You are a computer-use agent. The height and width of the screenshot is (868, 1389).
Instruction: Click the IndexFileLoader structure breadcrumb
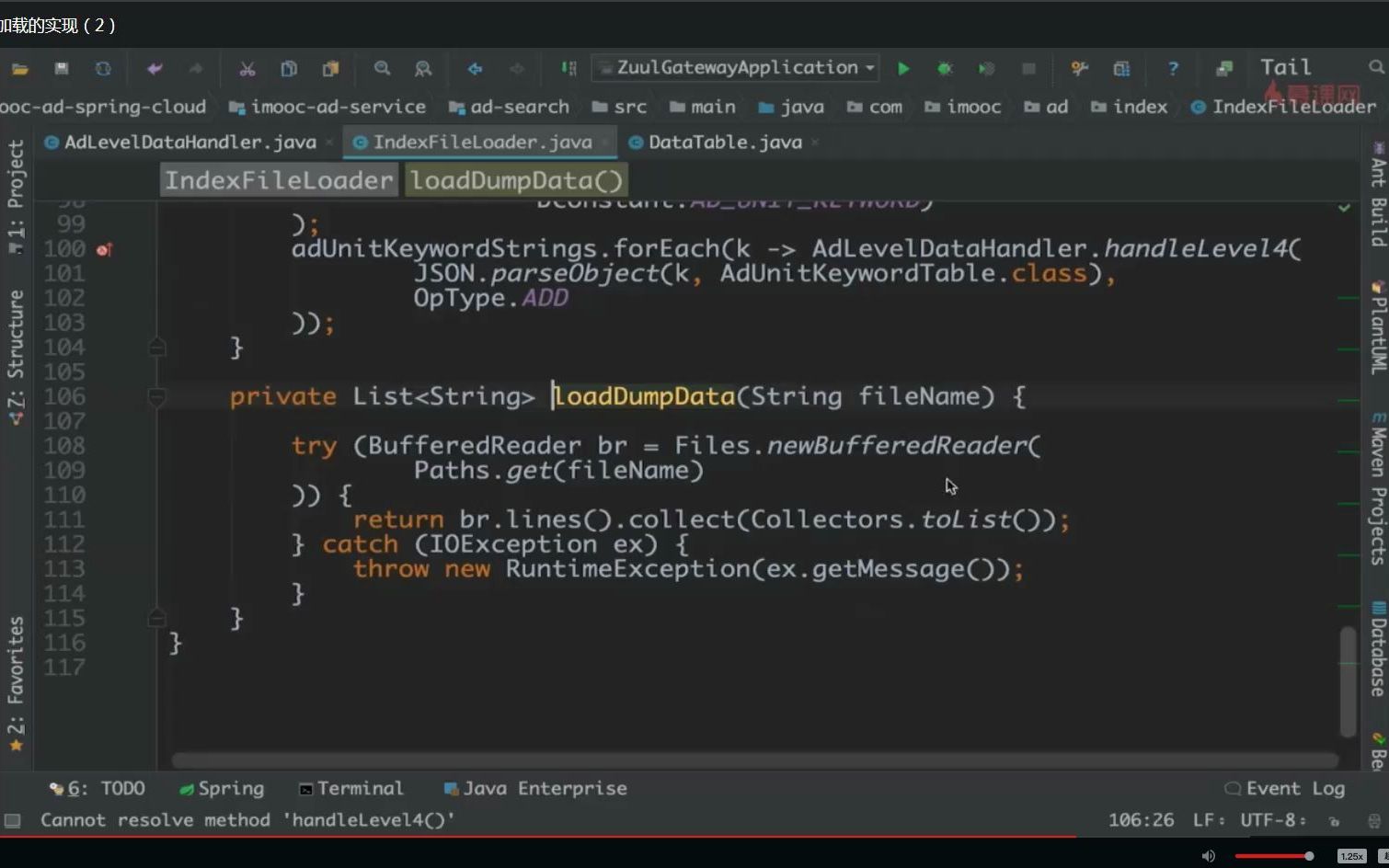[x=279, y=180]
